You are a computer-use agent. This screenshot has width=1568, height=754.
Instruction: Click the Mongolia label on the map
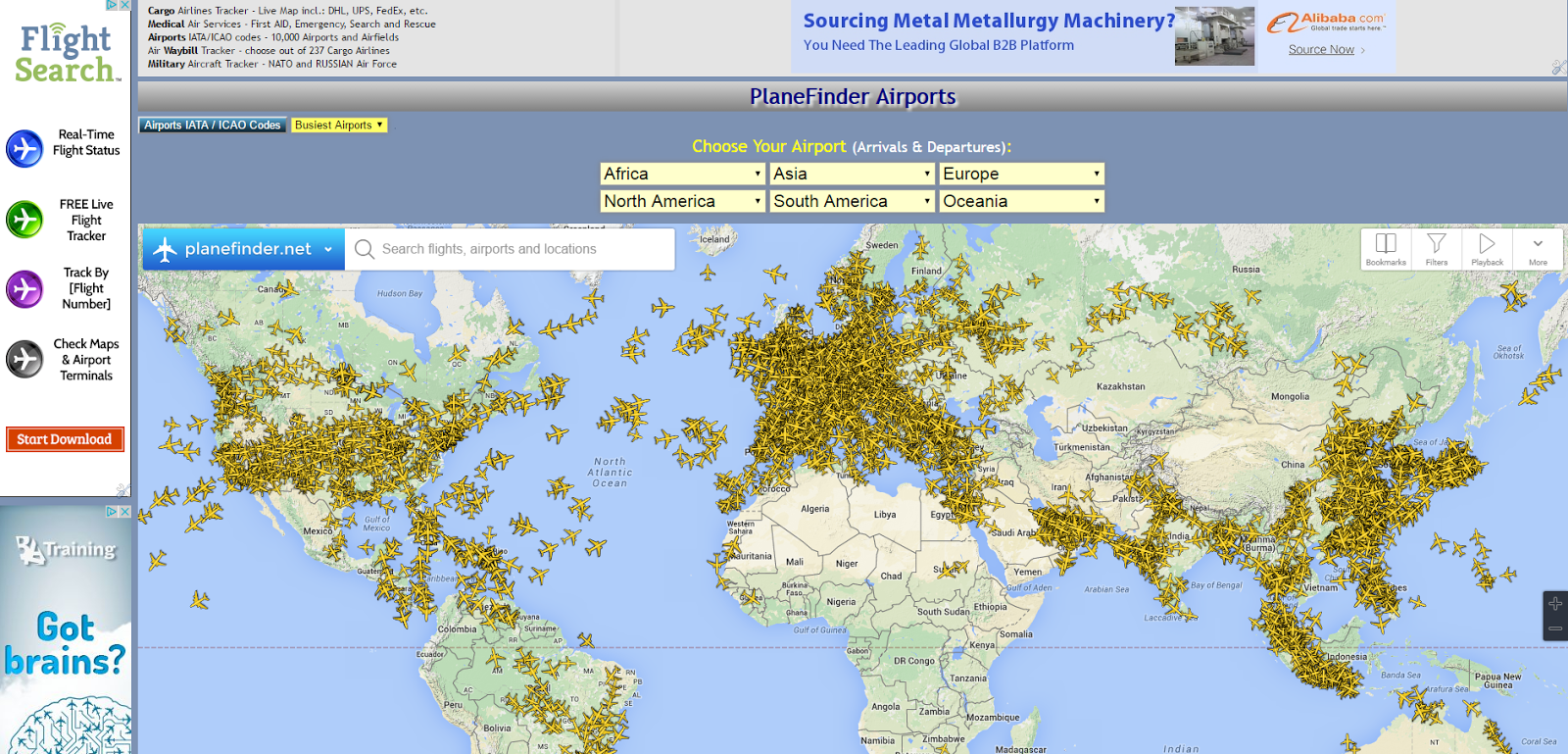pyautogui.click(x=1290, y=397)
